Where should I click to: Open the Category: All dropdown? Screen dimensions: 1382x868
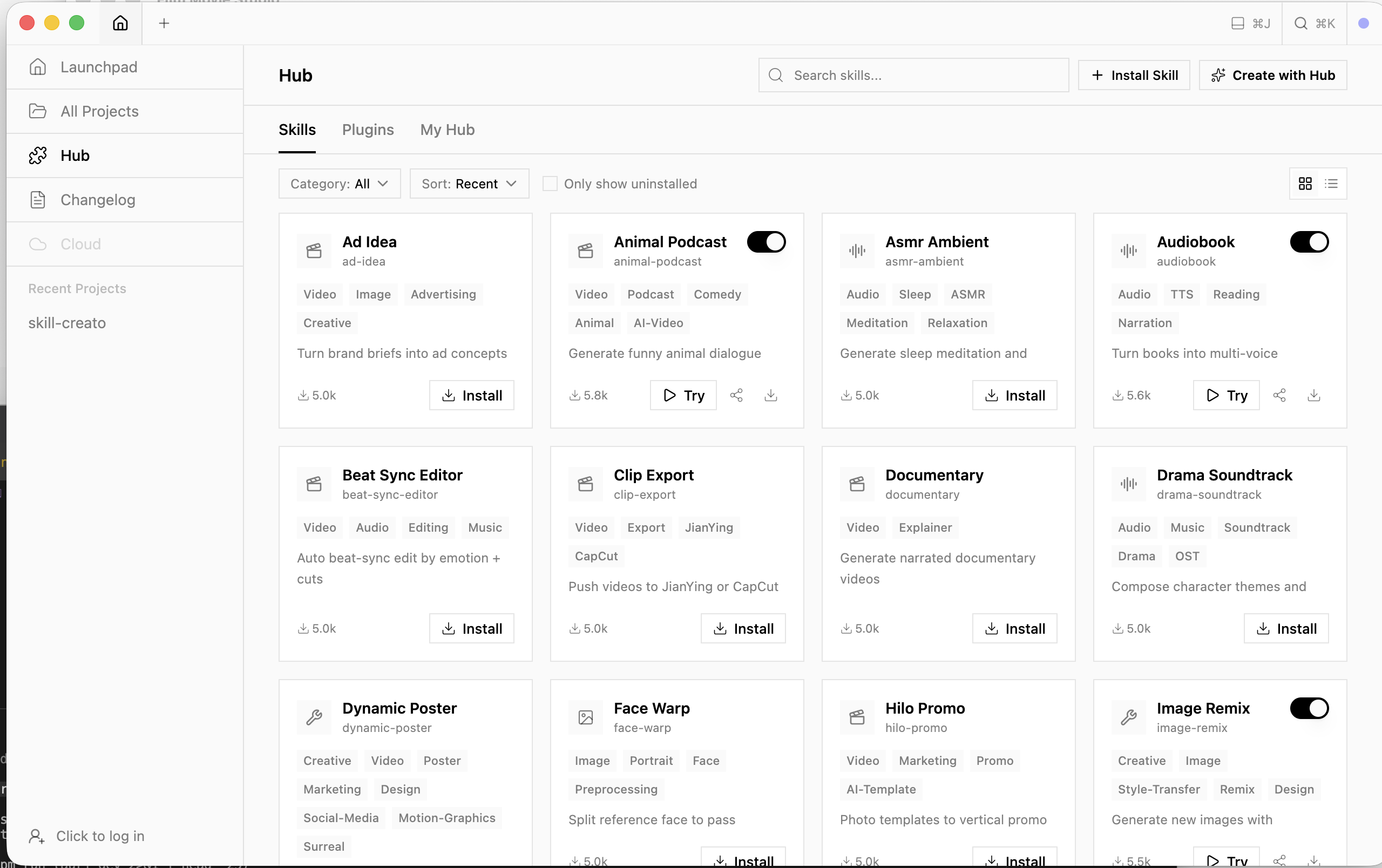[x=340, y=184]
